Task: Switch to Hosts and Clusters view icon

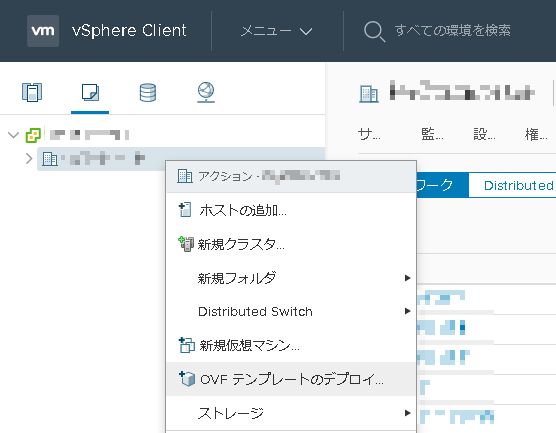Action: click(32, 92)
